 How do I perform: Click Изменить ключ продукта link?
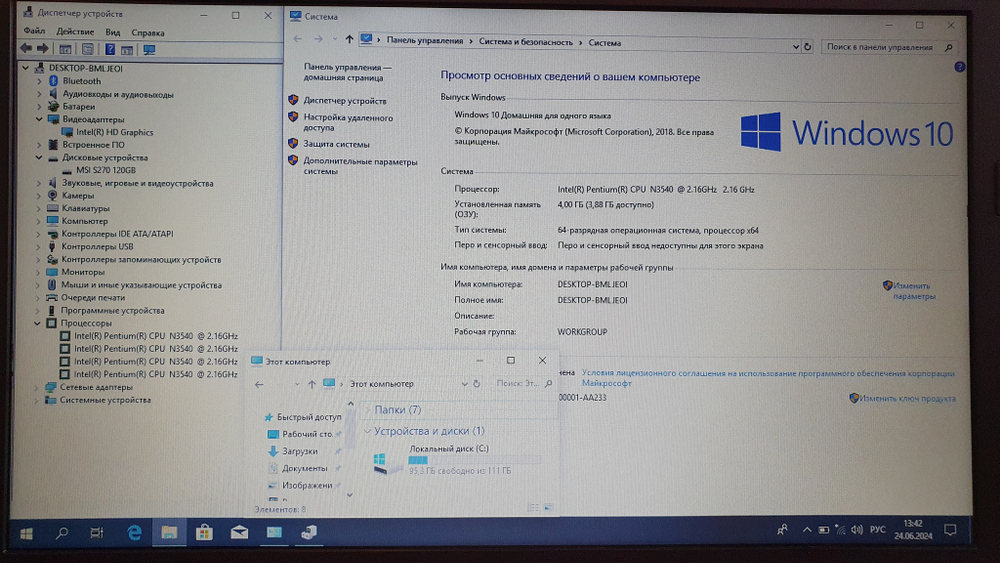coord(907,398)
